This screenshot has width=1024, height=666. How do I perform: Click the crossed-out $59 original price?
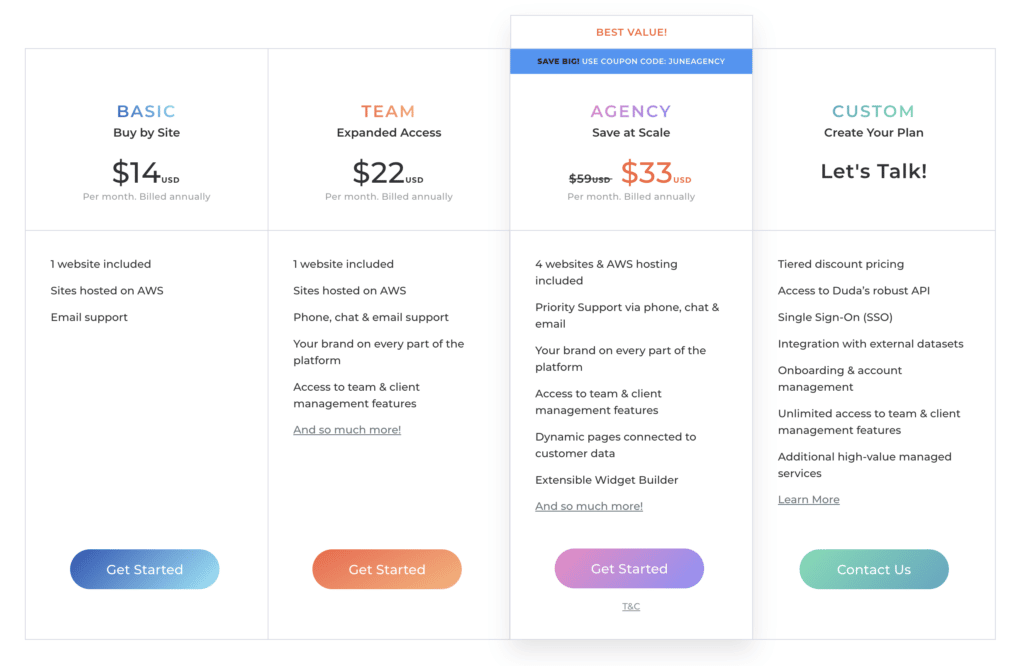tap(589, 178)
